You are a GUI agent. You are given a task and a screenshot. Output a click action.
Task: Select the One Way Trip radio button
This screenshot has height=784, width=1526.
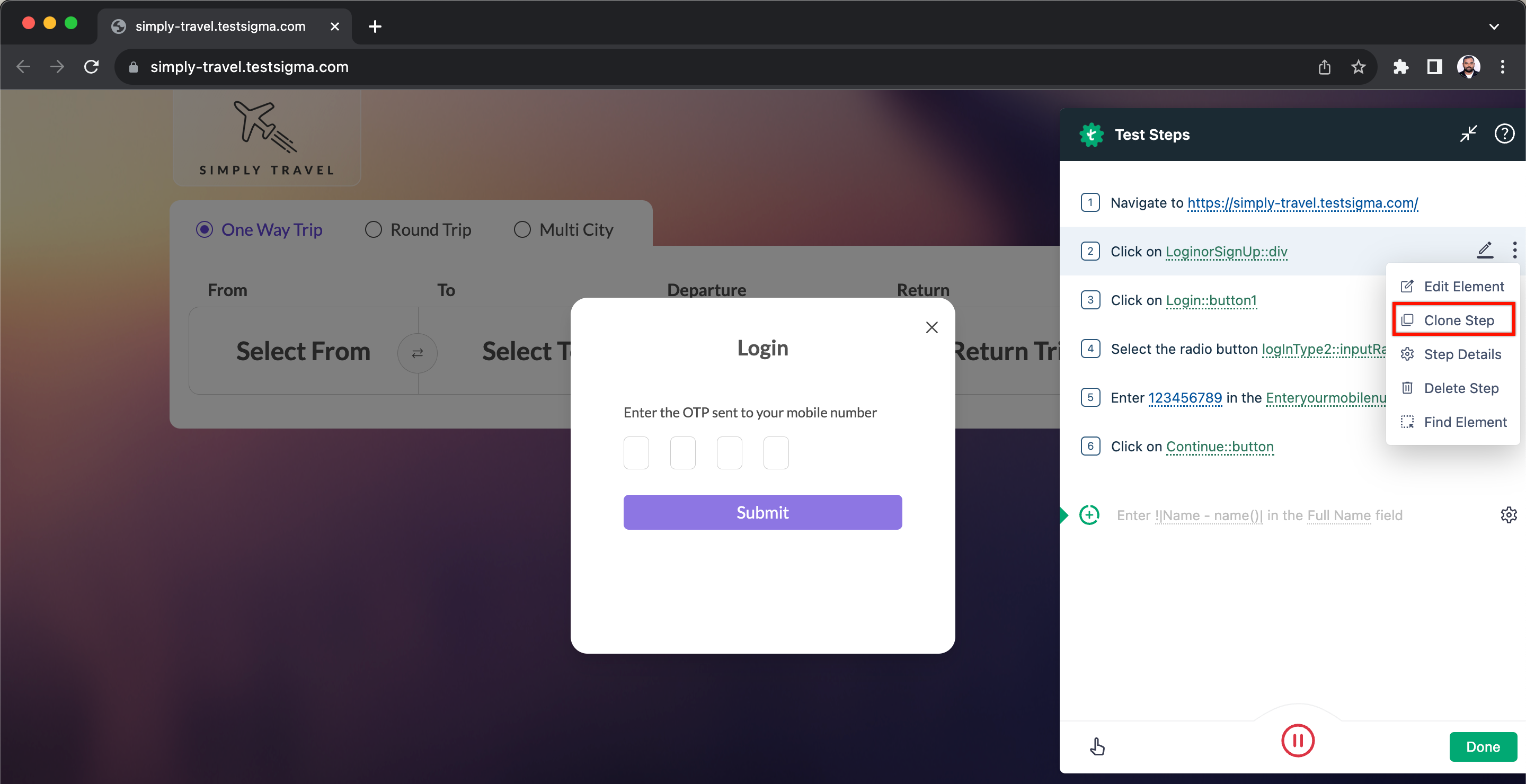pos(204,230)
